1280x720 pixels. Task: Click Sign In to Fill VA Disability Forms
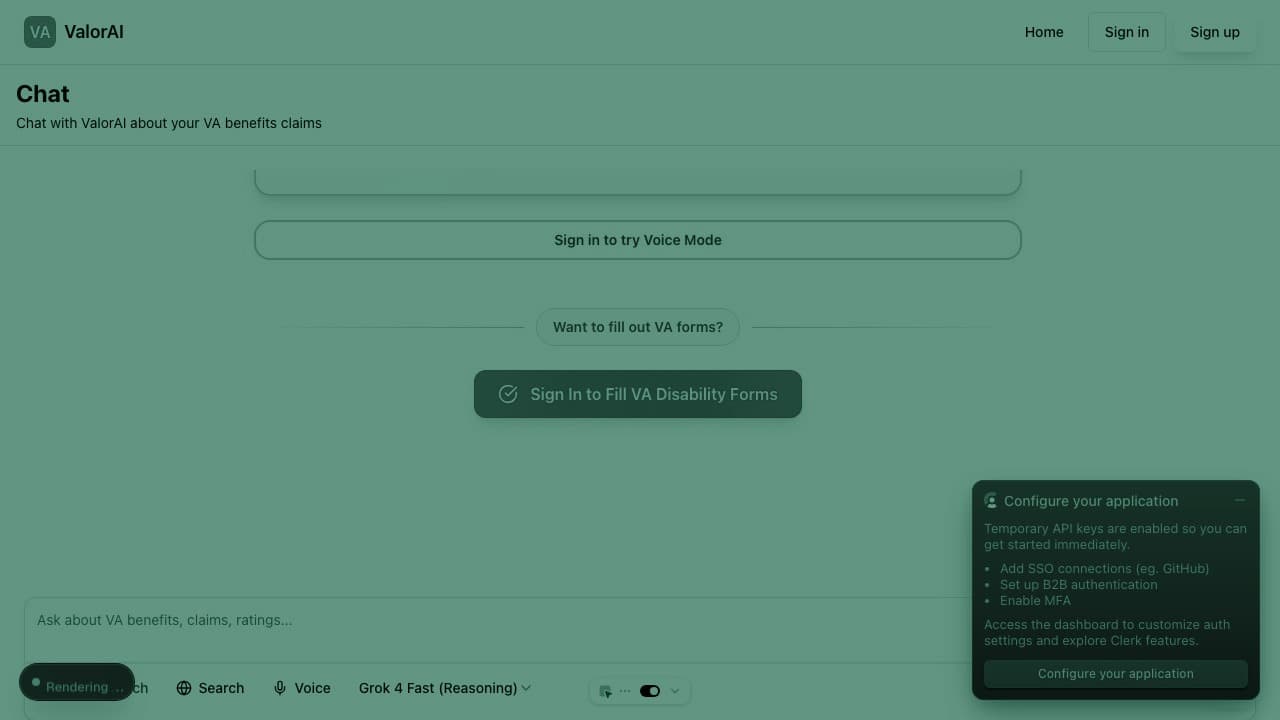(x=637, y=394)
